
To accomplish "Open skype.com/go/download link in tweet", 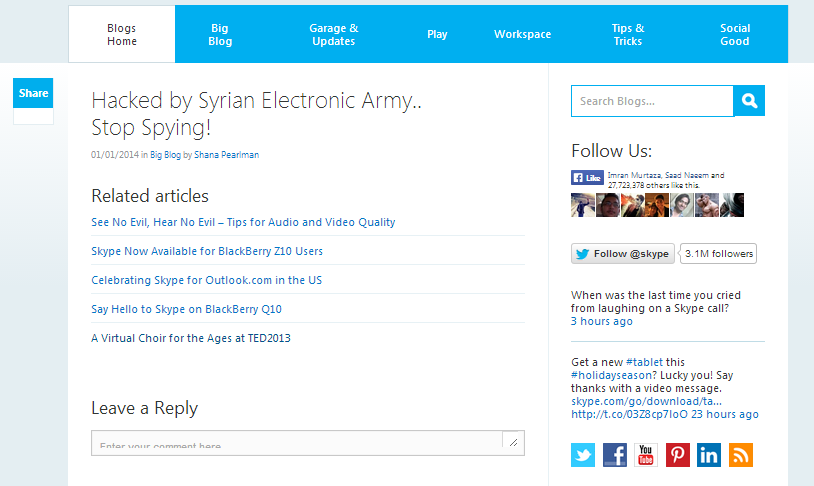I will click(646, 401).
